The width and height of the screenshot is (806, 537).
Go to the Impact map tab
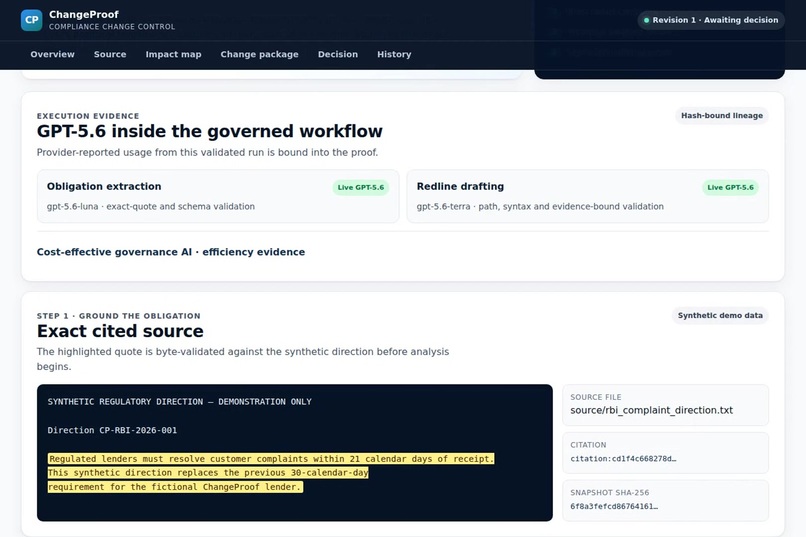(173, 54)
